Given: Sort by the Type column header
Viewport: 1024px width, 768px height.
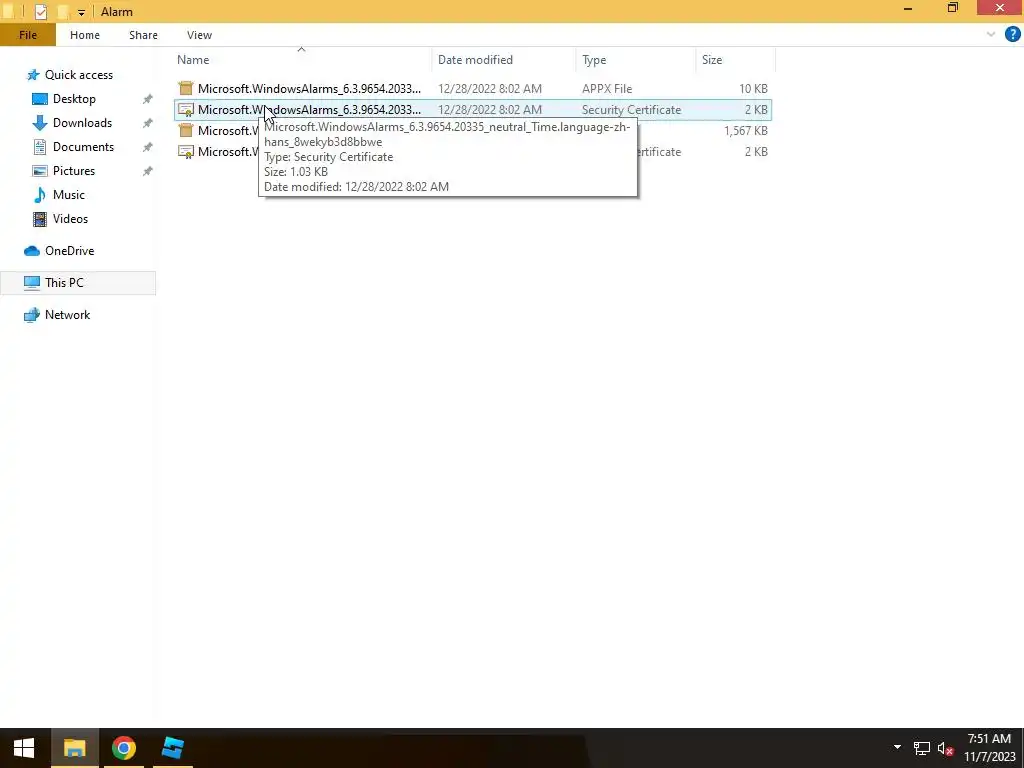Looking at the screenshot, I should (594, 59).
